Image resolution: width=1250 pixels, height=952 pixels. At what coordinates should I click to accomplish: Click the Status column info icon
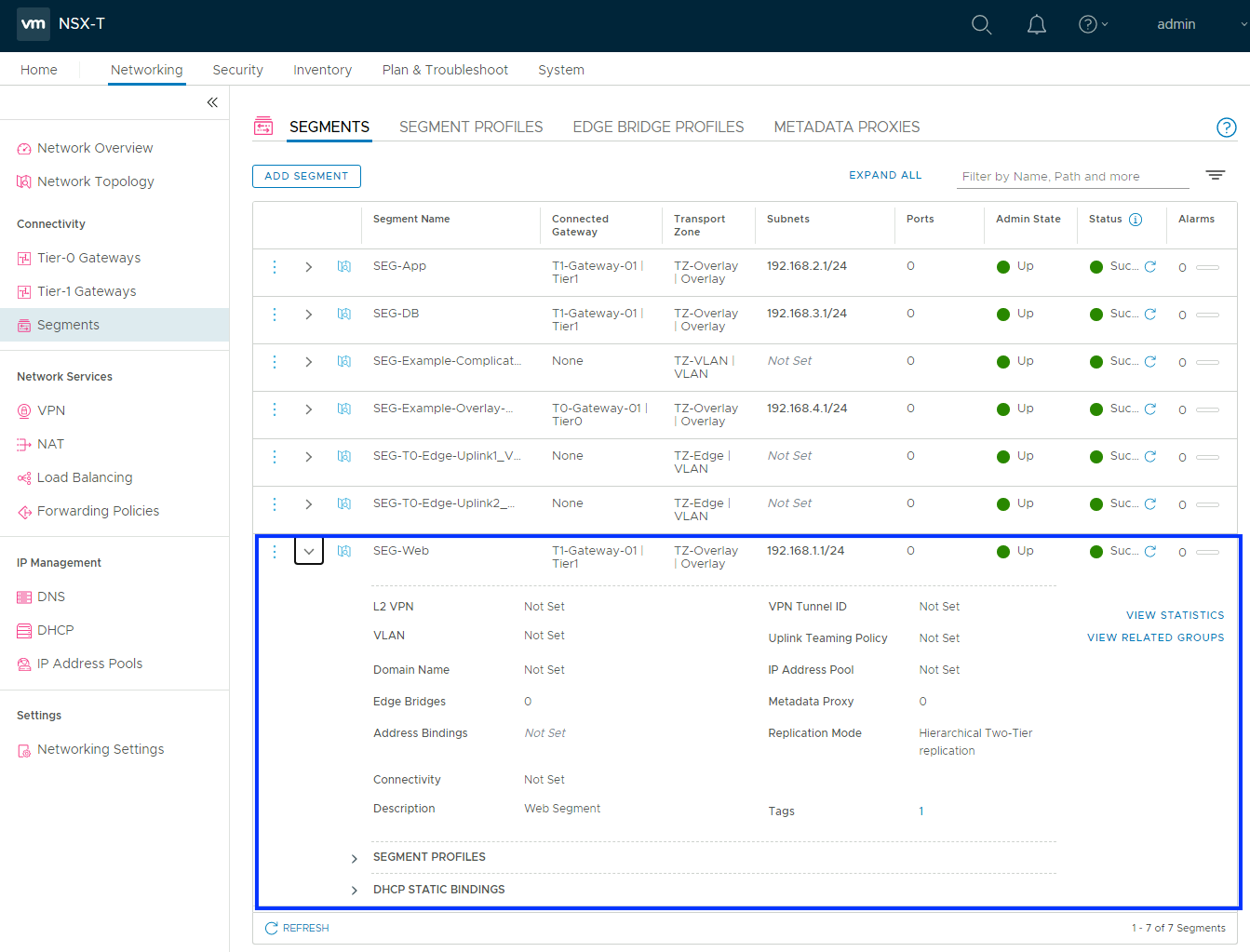[1136, 220]
